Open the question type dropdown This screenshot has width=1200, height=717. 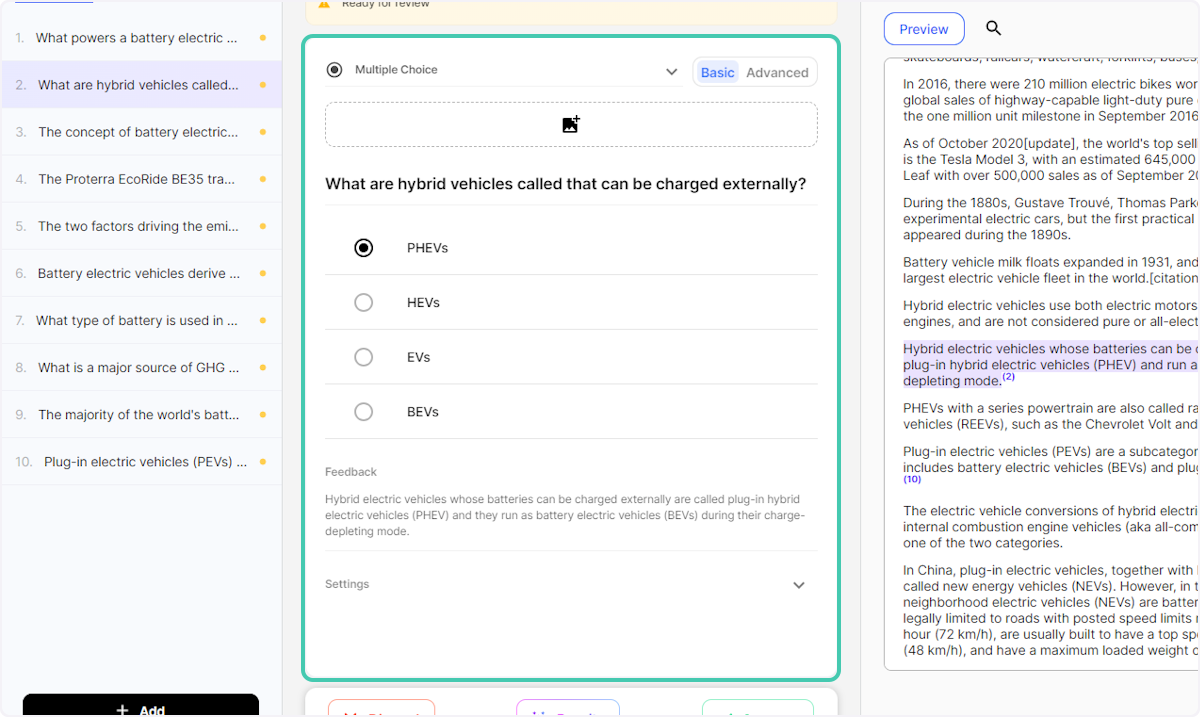pos(669,69)
